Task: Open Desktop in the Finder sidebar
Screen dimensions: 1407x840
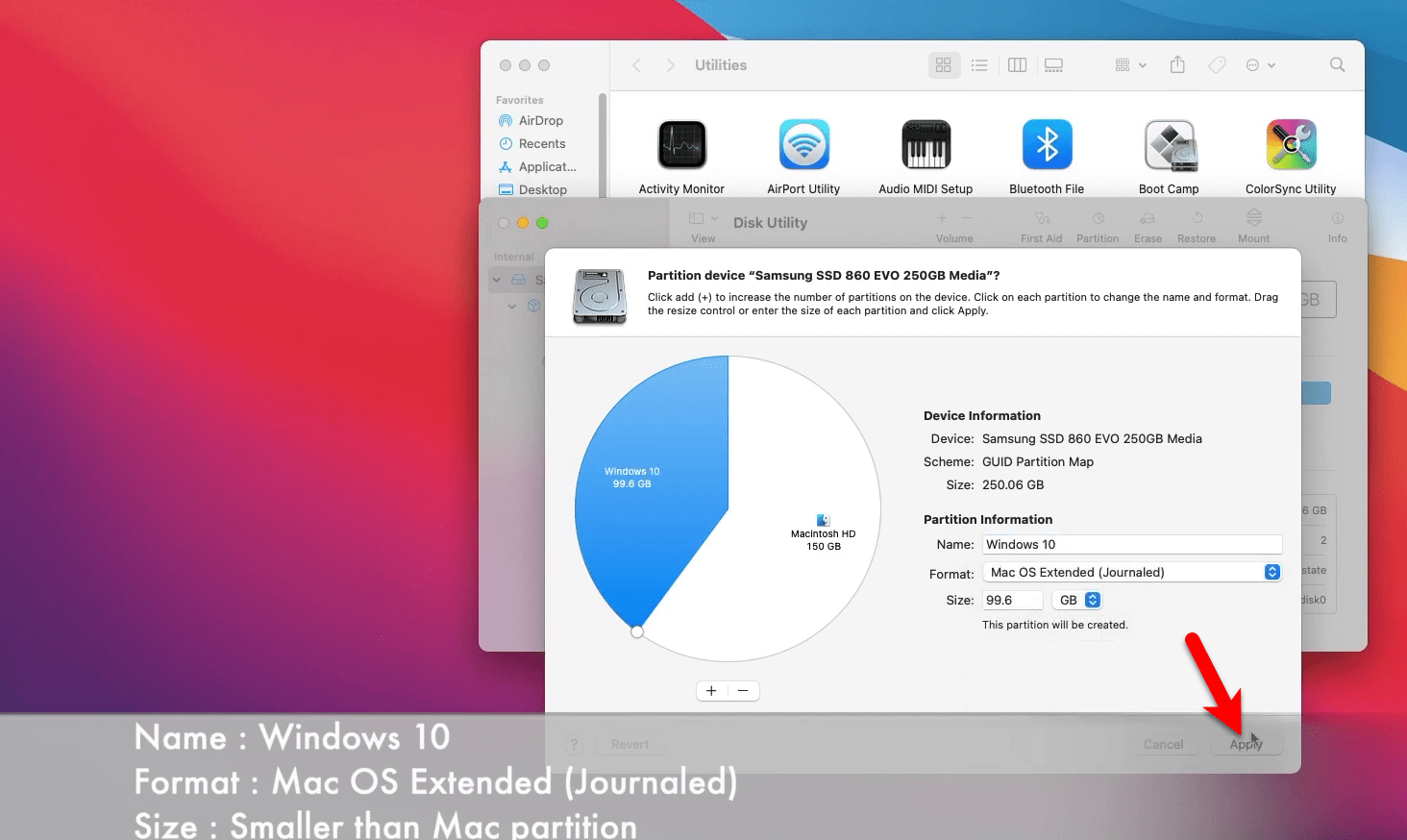Action: (x=544, y=190)
